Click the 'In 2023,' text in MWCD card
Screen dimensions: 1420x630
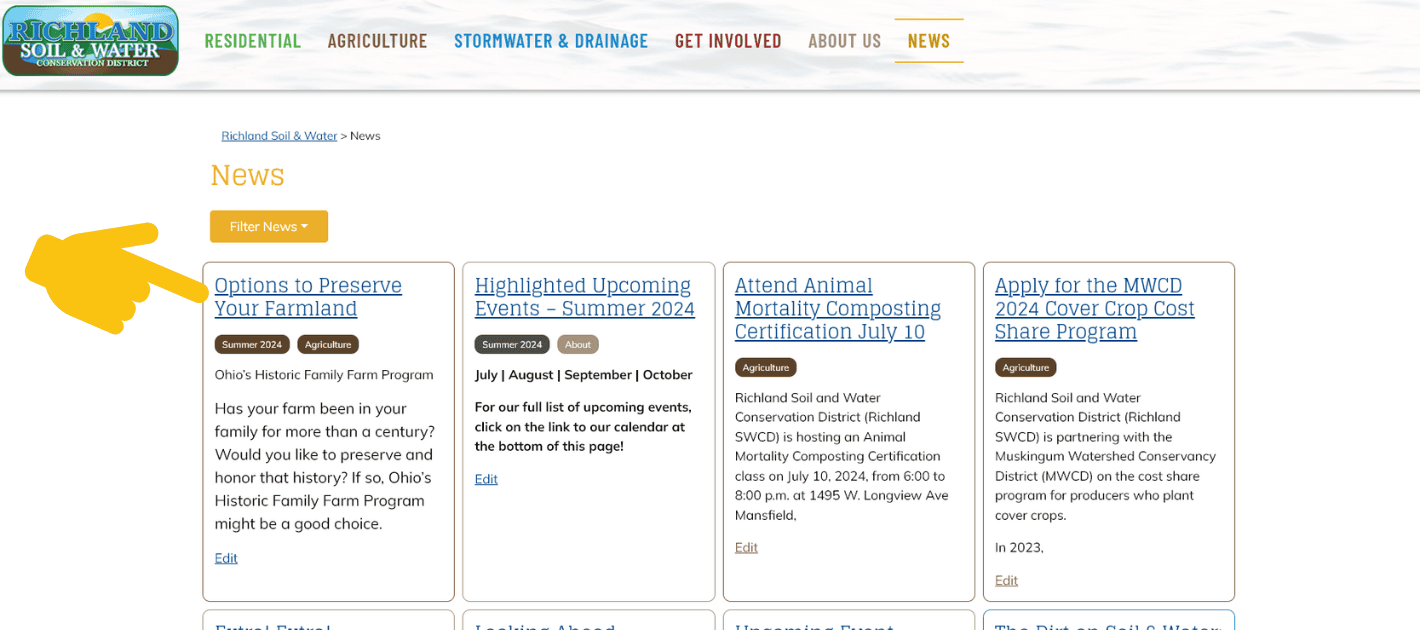[x=1019, y=547]
